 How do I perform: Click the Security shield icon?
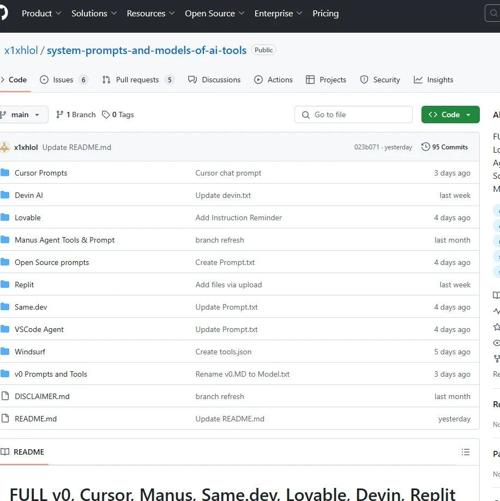pos(364,80)
